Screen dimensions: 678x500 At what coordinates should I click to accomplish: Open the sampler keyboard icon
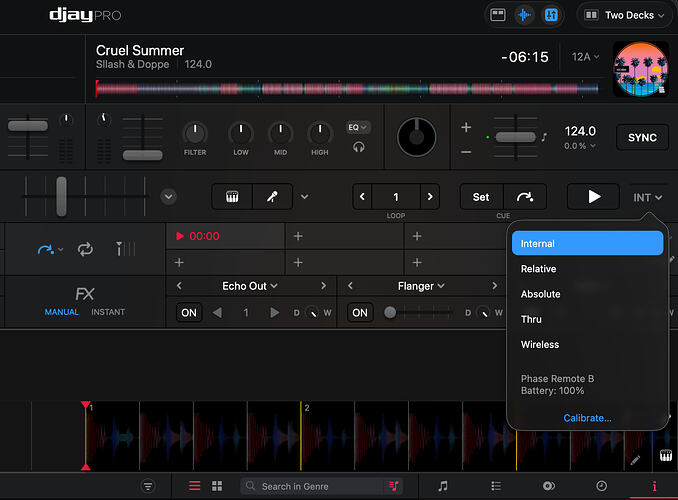coord(232,197)
